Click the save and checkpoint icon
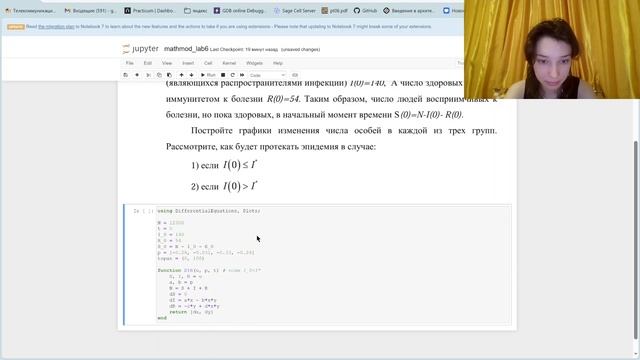Image resolution: width=640 pixels, height=360 pixels. pos(126,75)
